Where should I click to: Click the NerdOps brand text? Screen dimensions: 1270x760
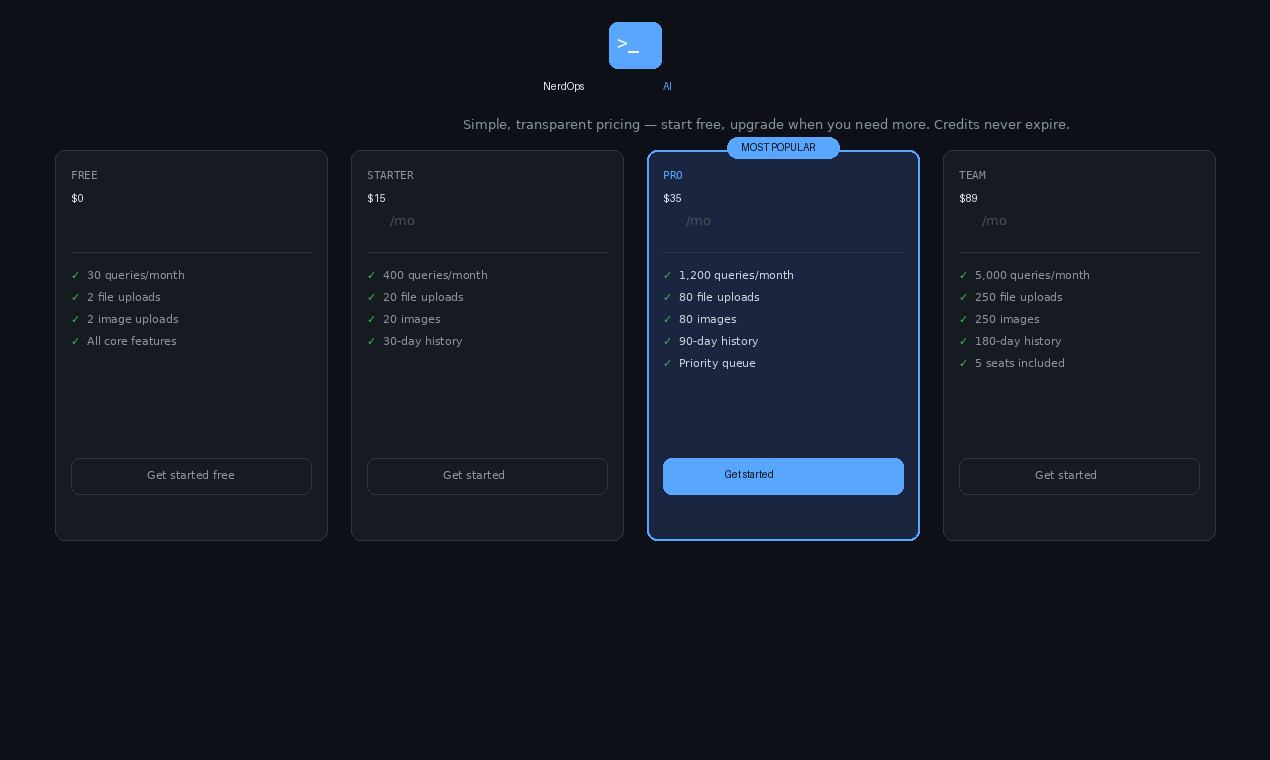click(x=563, y=86)
